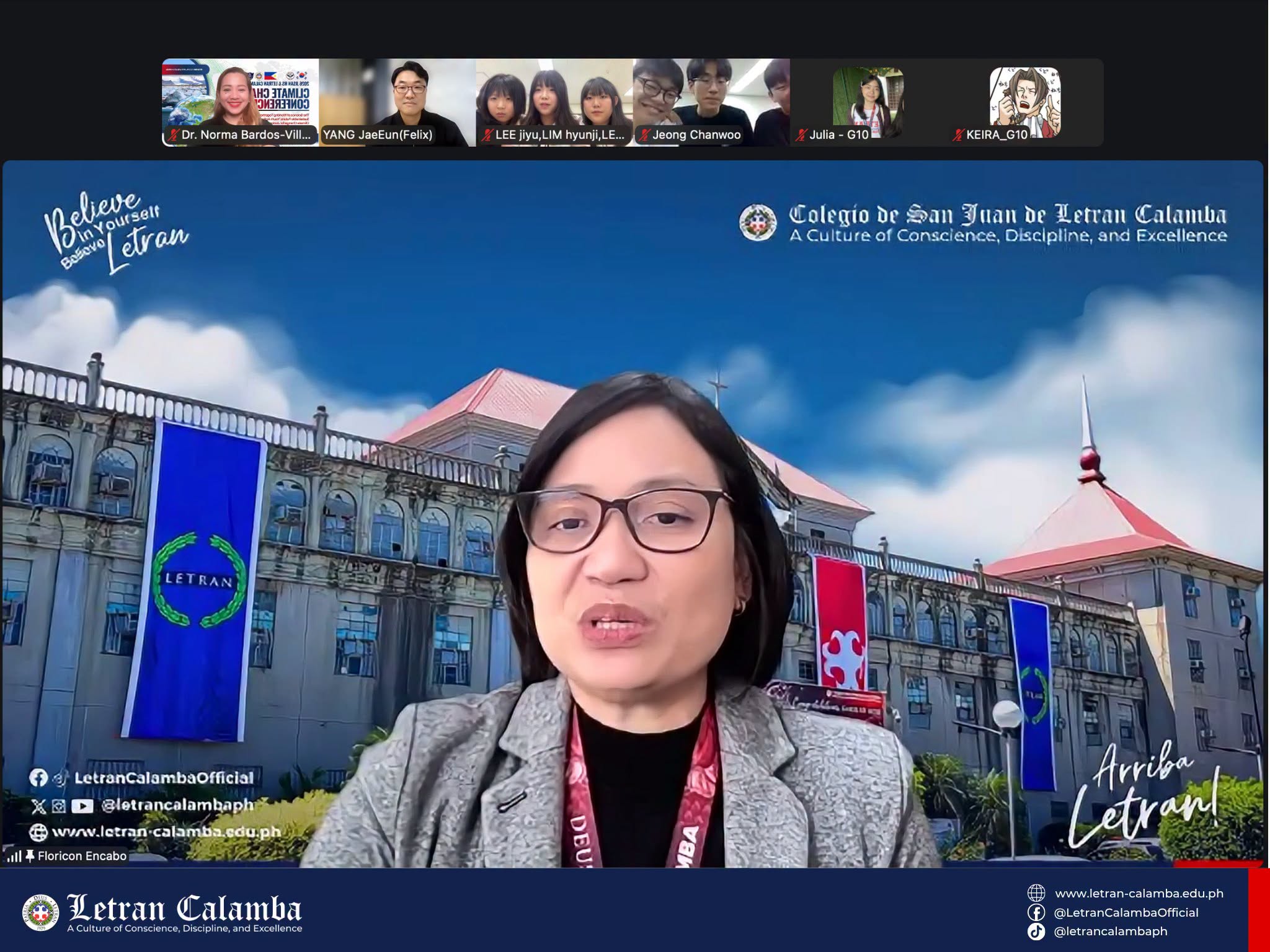The height and width of the screenshot is (952, 1270).
Task: Click the signal strength bars beside Floricon Encabo
Action: pos(14,857)
